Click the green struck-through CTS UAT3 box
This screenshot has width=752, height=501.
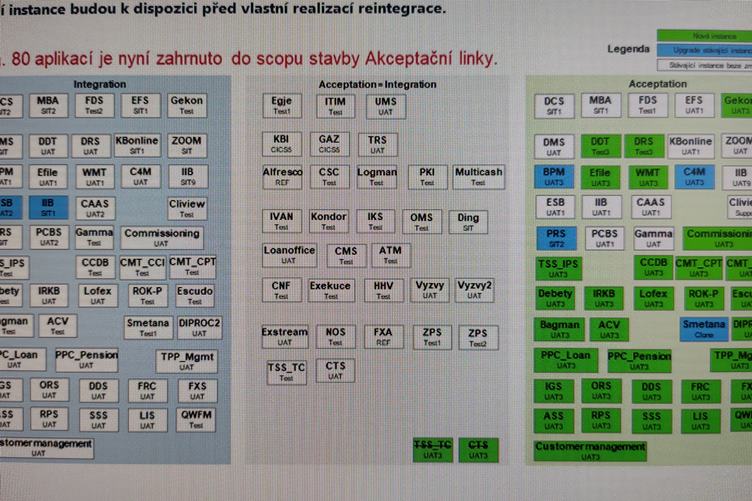[x=478, y=450]
